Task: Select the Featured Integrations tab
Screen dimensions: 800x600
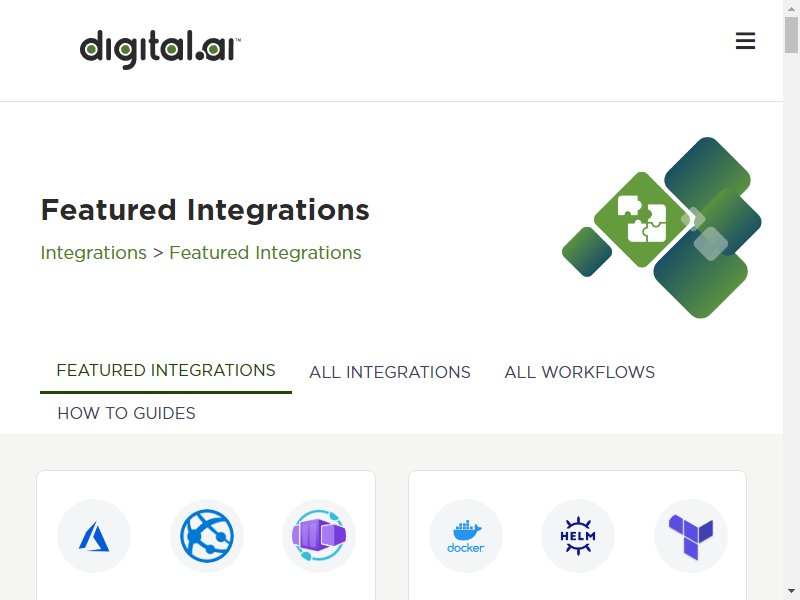Action: click(x=166, y=370)
